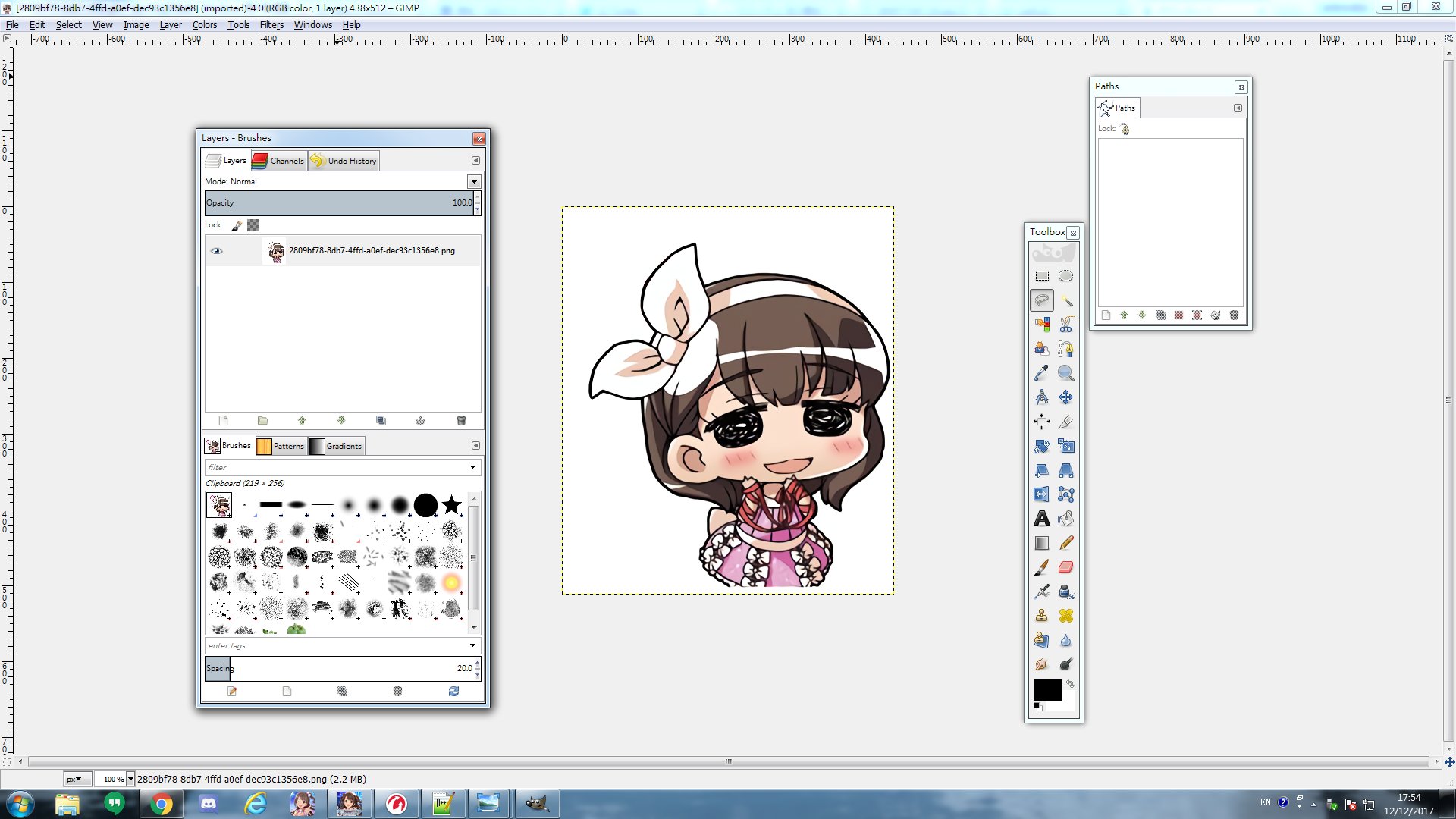Switch to the Gradients tab
The width and height of the screenshot is (1456, 819).
(x=336, y=446)
